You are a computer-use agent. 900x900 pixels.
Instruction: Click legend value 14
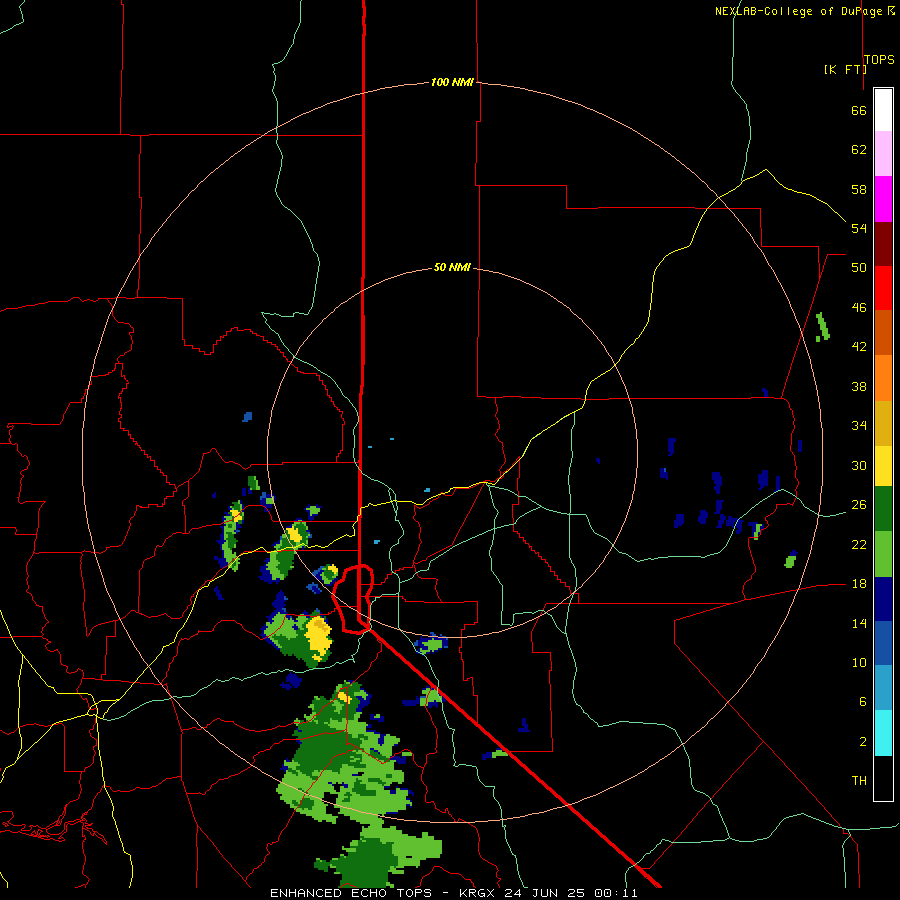[859, 623]
